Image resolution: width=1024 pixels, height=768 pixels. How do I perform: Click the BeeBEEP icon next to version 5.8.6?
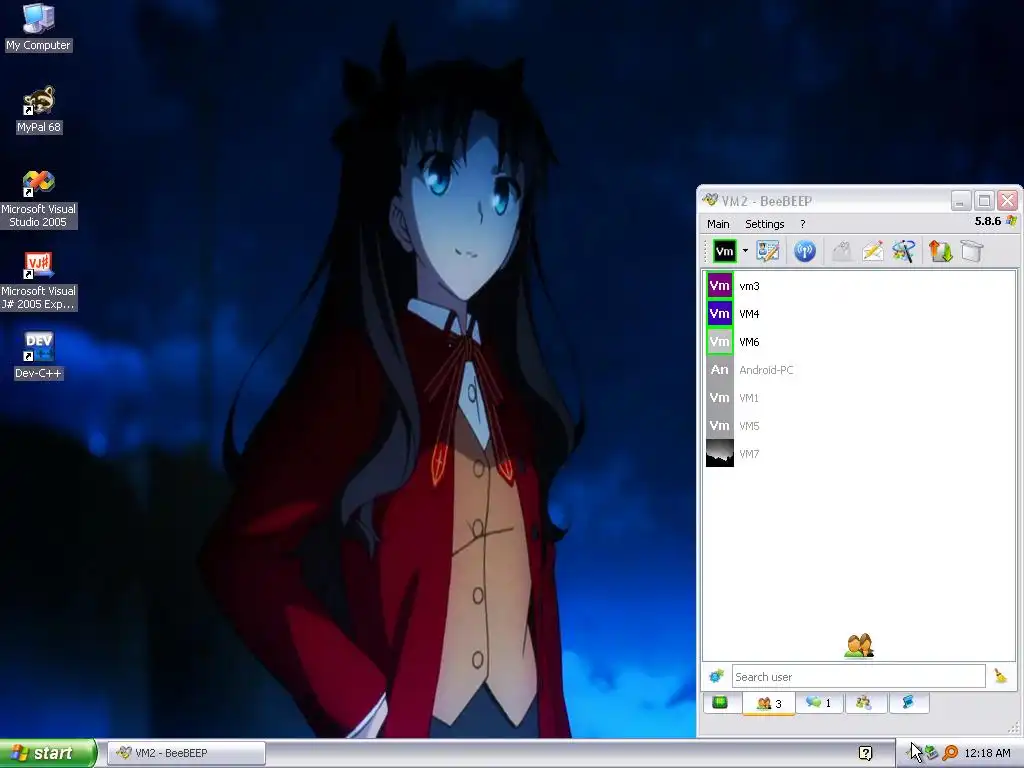[x=1011, y=221]
